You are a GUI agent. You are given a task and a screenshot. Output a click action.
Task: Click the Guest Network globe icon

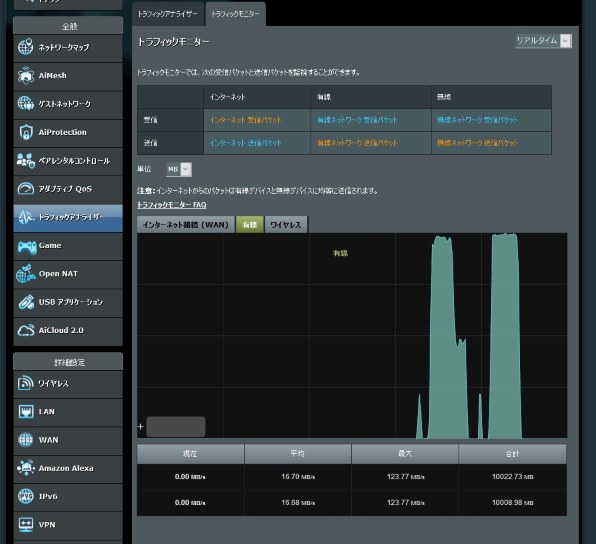(25, 103)
